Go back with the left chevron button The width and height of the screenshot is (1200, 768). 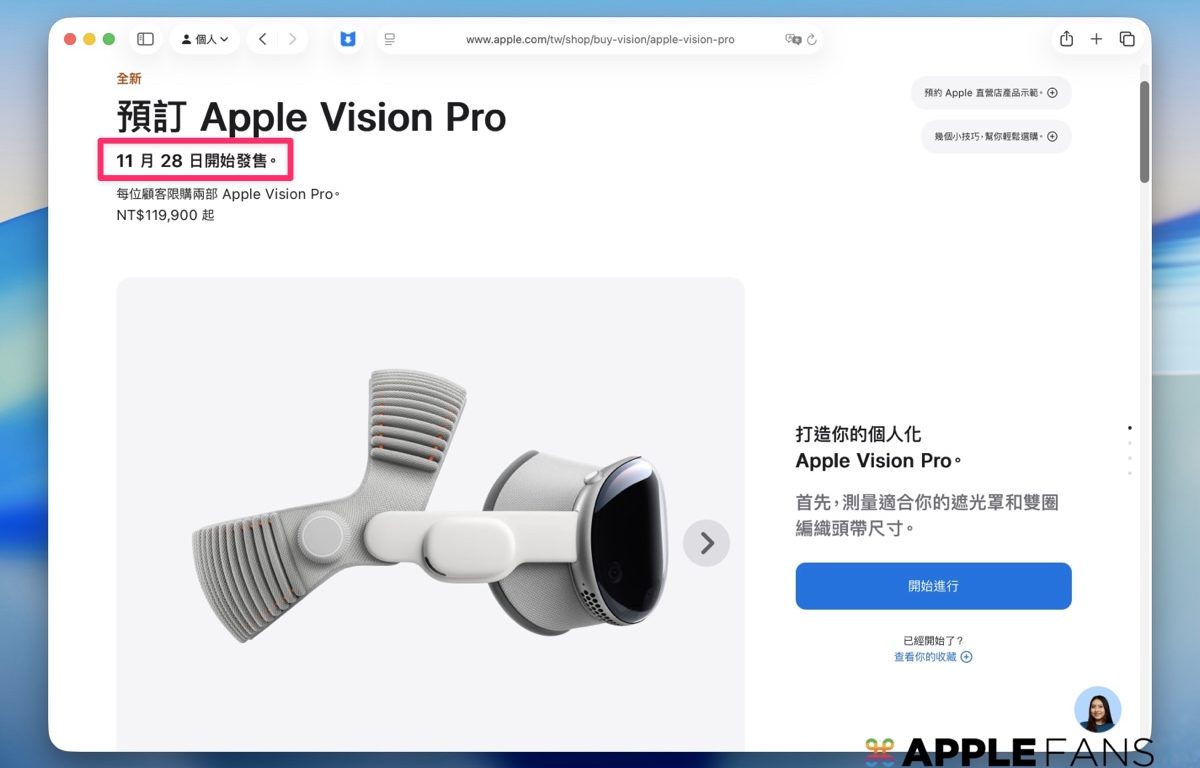[262, 39]
